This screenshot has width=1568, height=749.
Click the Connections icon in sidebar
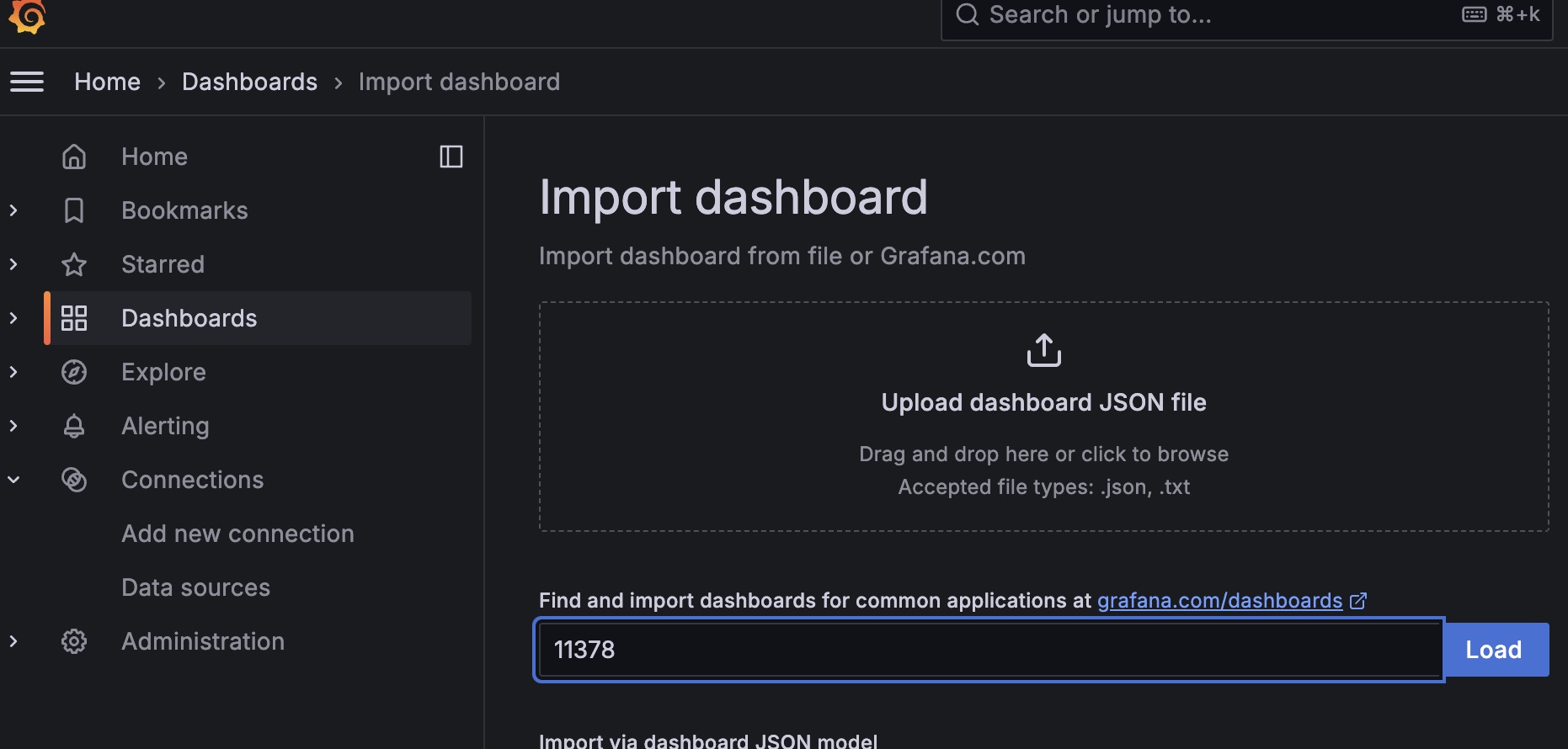click(74, 480)
